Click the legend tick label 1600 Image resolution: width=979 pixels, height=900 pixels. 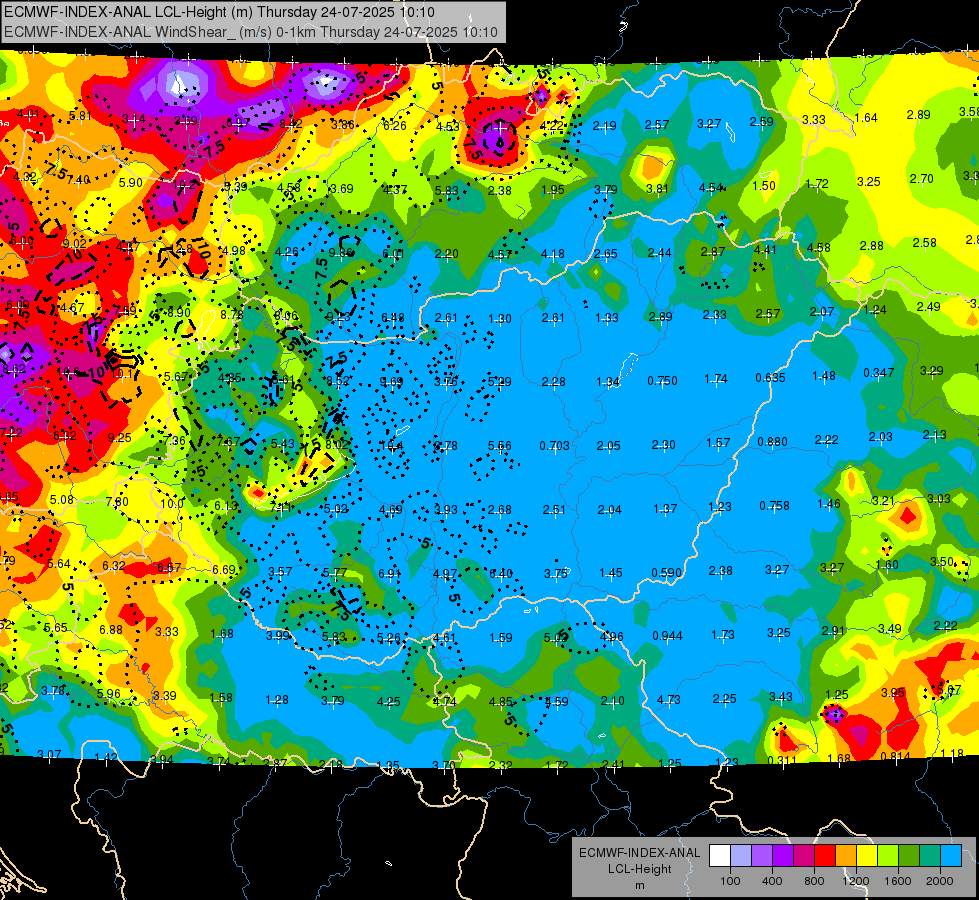coord(898,881)
